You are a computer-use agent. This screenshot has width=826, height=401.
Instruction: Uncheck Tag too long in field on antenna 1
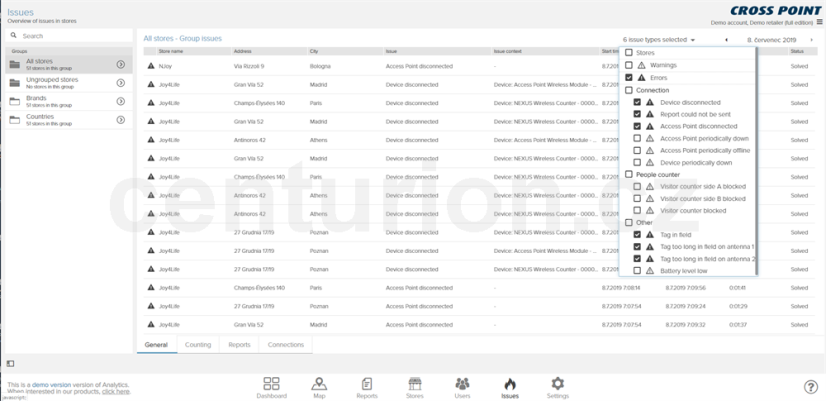(637, 247)
